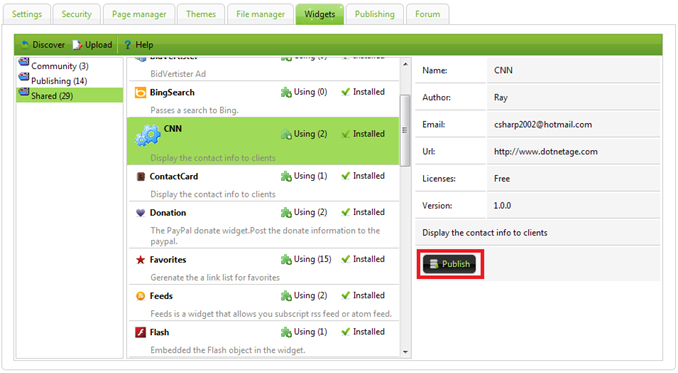Click the Publishing category folder icon

(x=24, y=77)
